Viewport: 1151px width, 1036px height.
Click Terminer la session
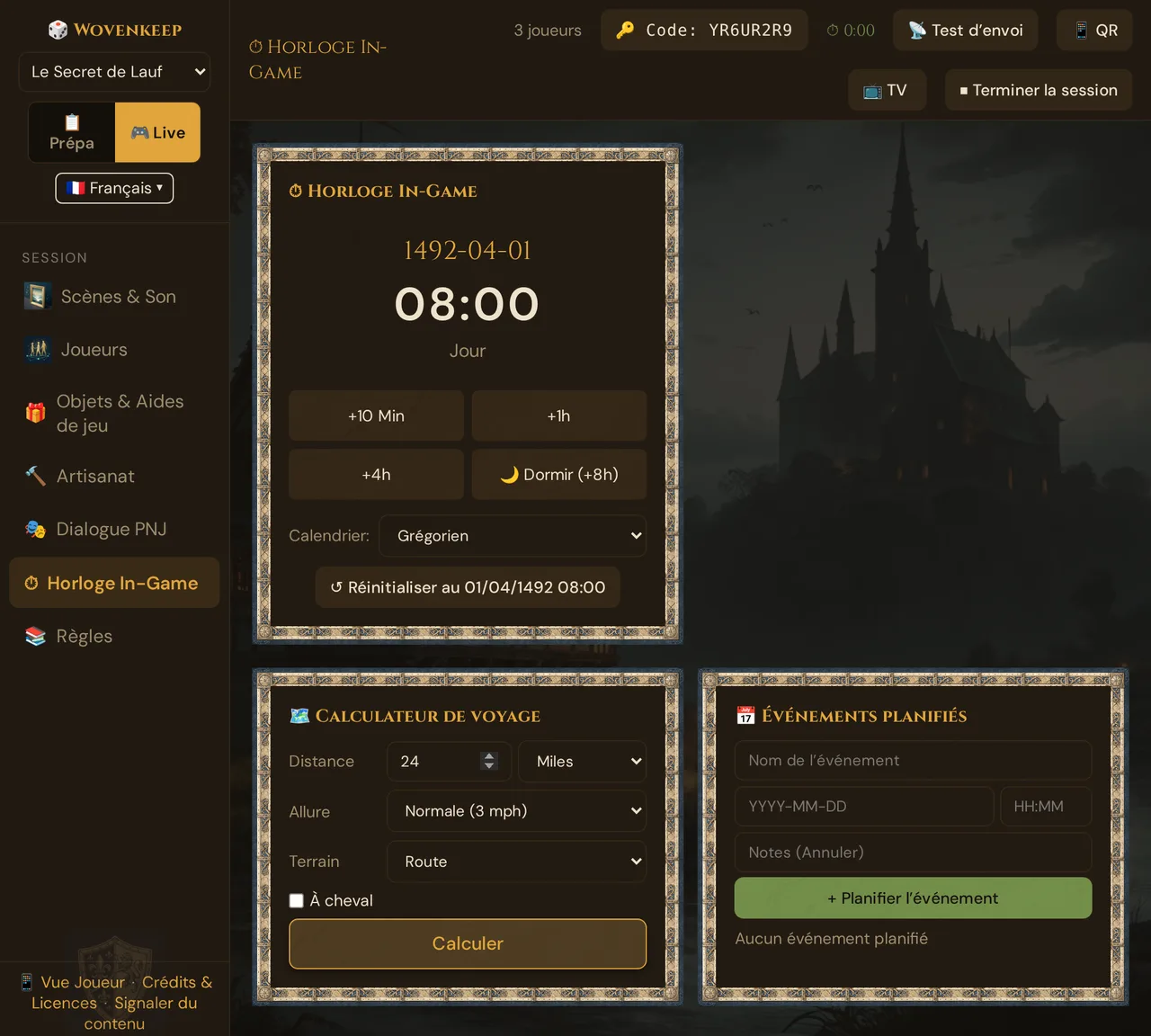[x=1039, y=90]
